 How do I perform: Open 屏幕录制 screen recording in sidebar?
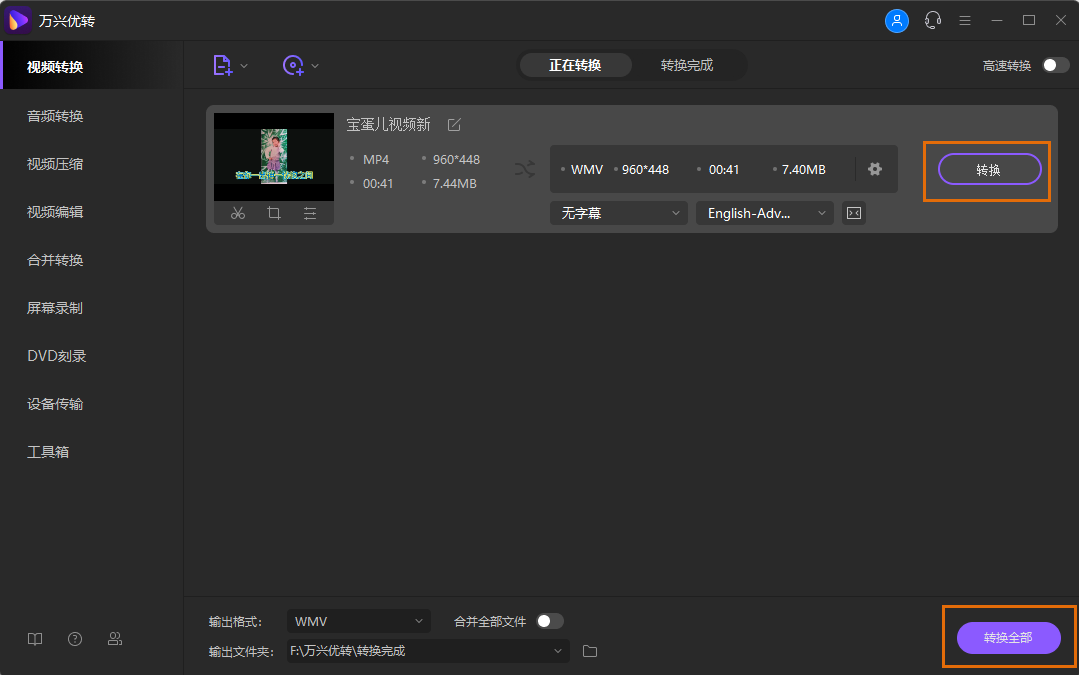point(55,308)
